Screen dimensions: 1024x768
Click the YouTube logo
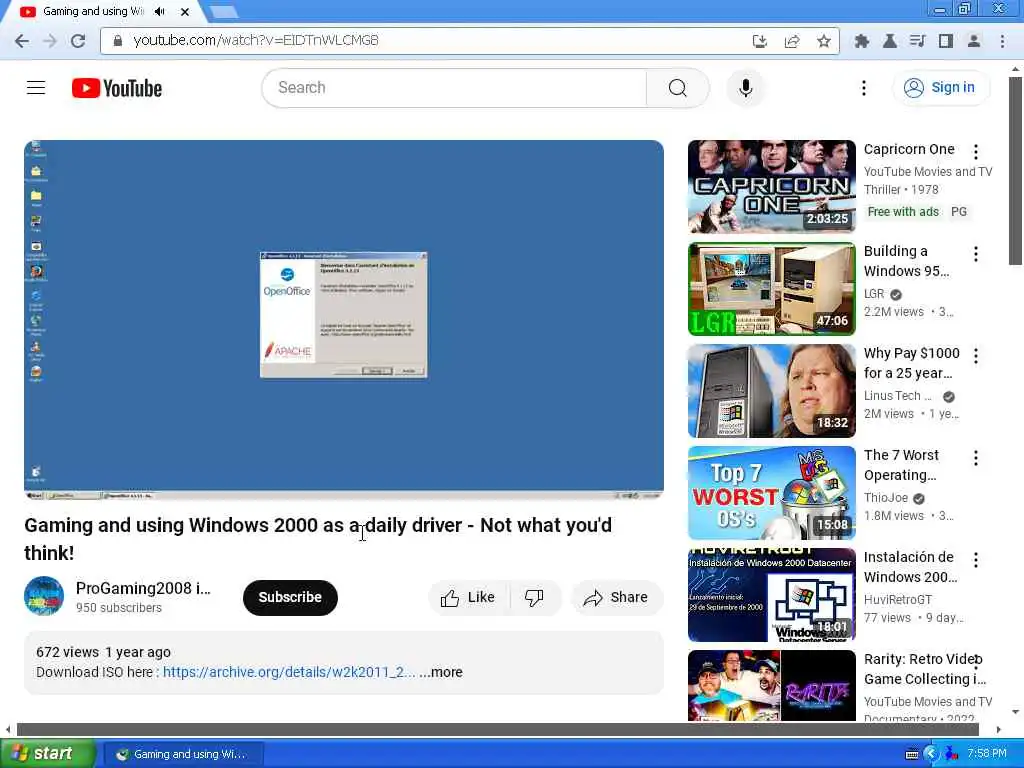tap(117, 88)
